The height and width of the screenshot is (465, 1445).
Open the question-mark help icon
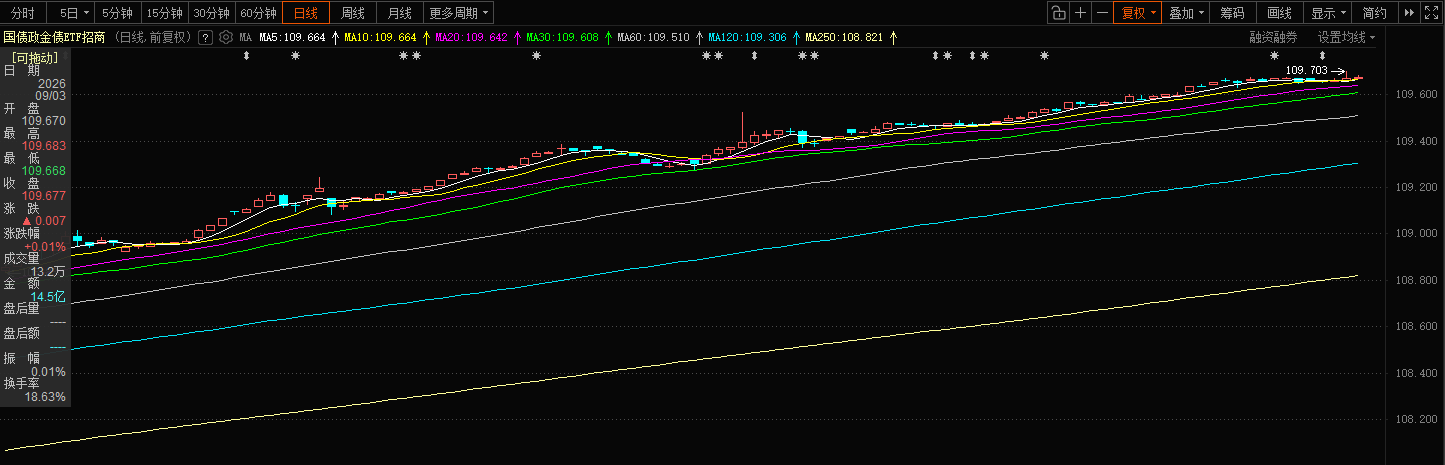tap(205, 38)
